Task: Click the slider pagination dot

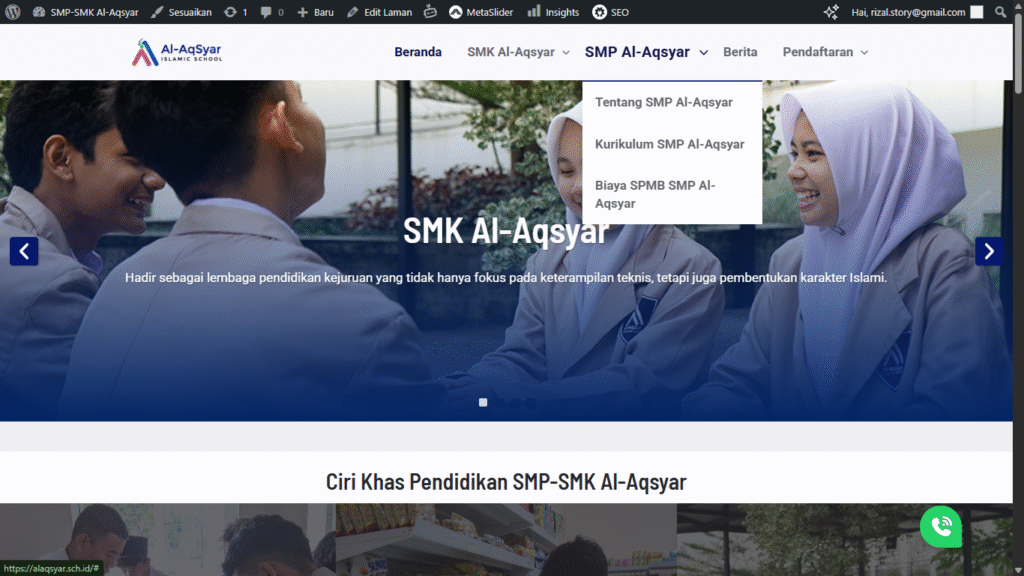Action: [x=483, y=402]
